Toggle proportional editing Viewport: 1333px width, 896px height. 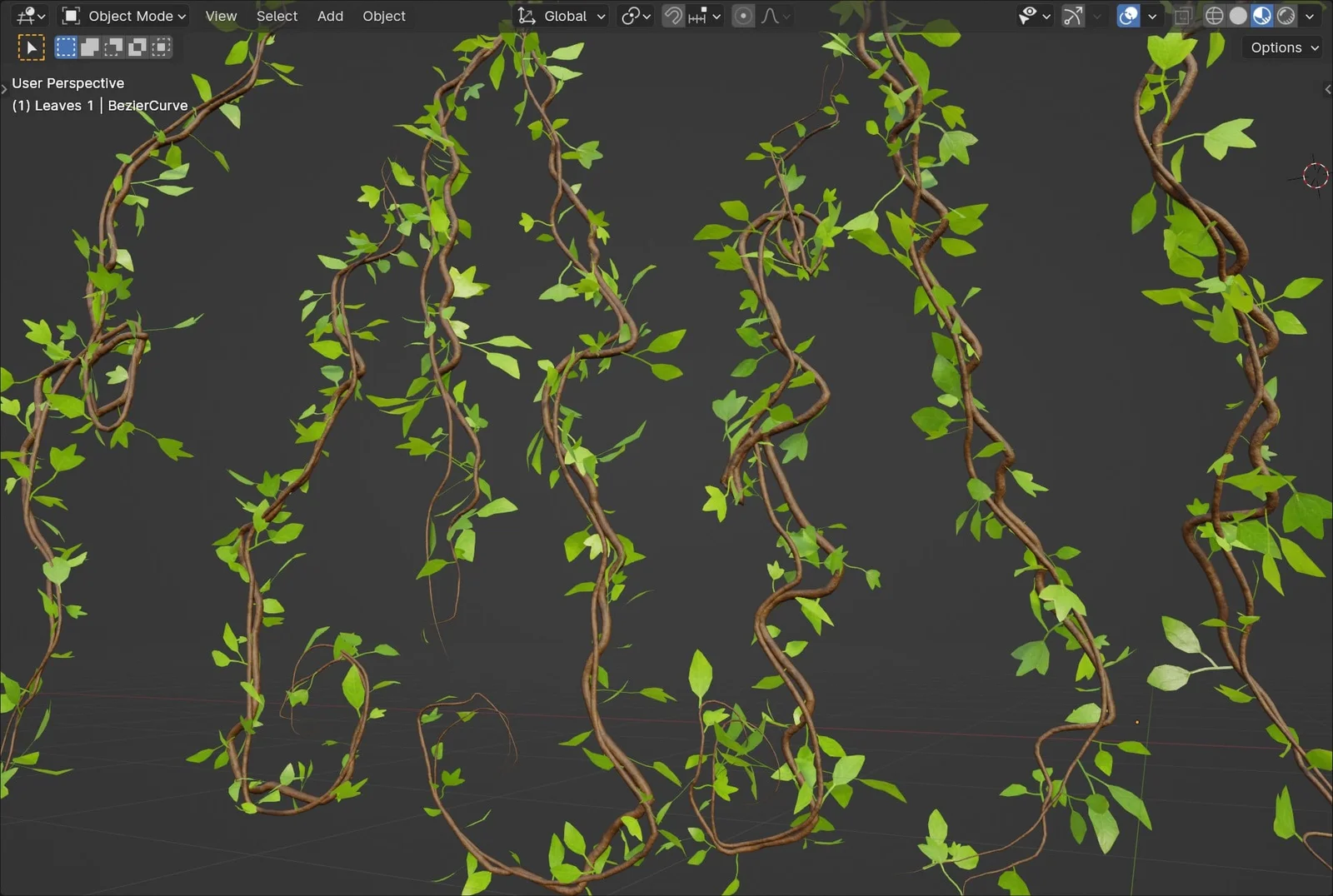[x=742, y=16]
